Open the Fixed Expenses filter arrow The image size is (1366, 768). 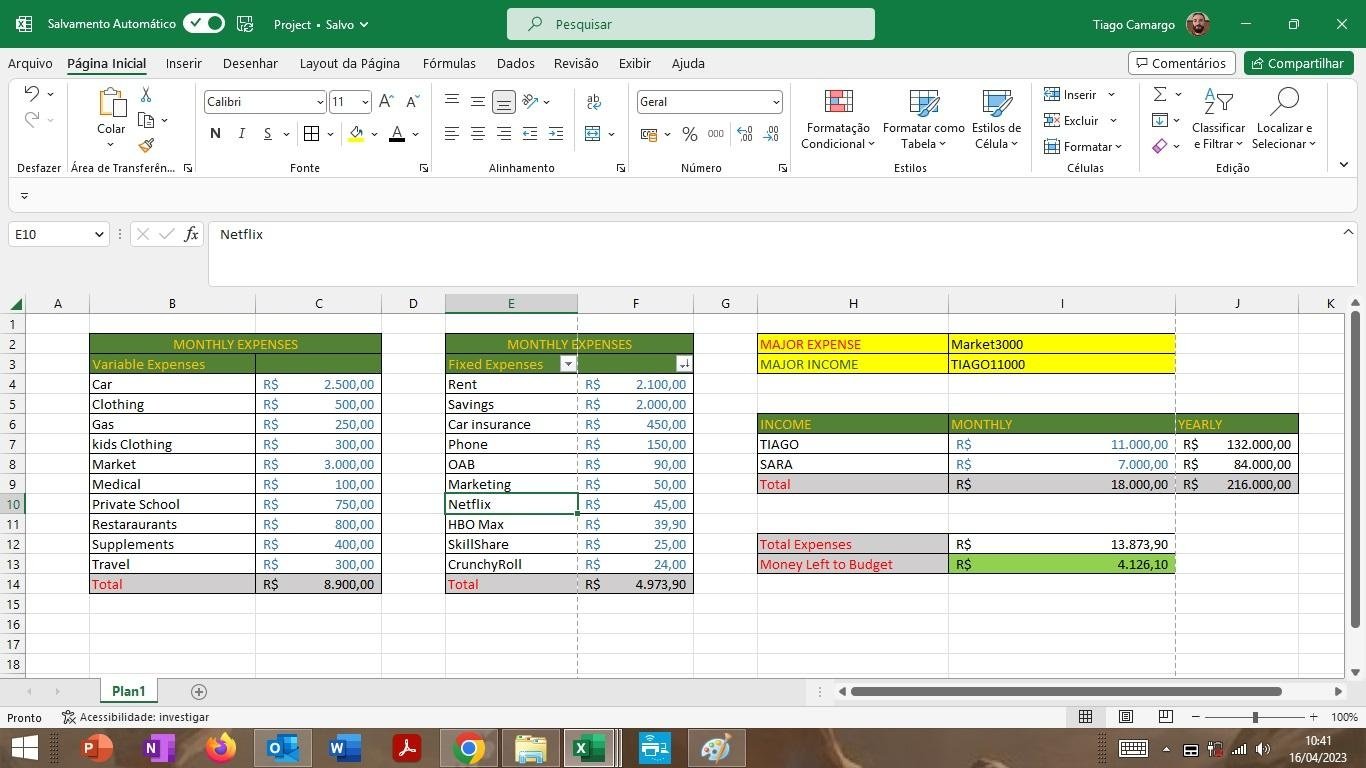tap(567, 364)
